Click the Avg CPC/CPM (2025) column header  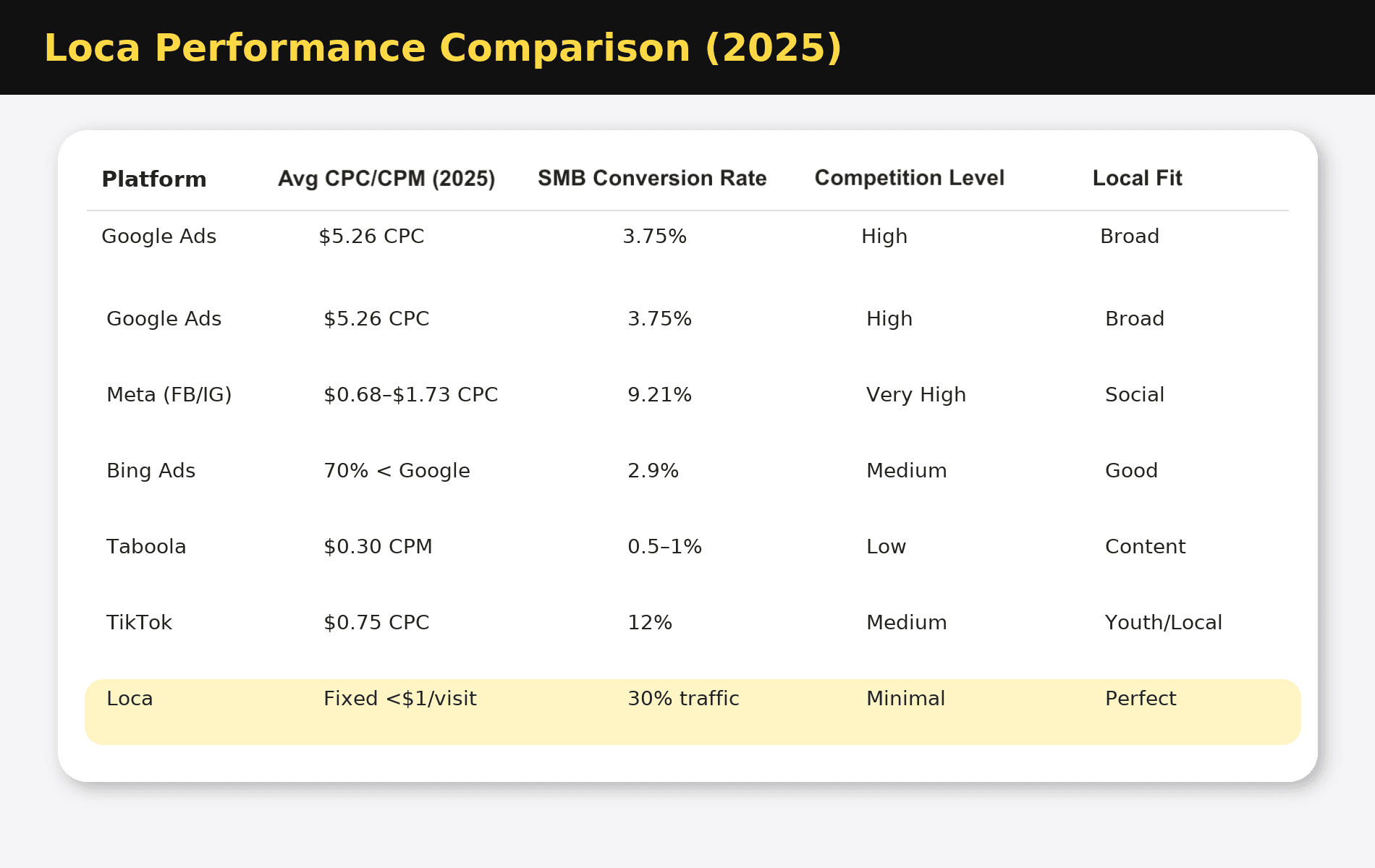(386, 179)
